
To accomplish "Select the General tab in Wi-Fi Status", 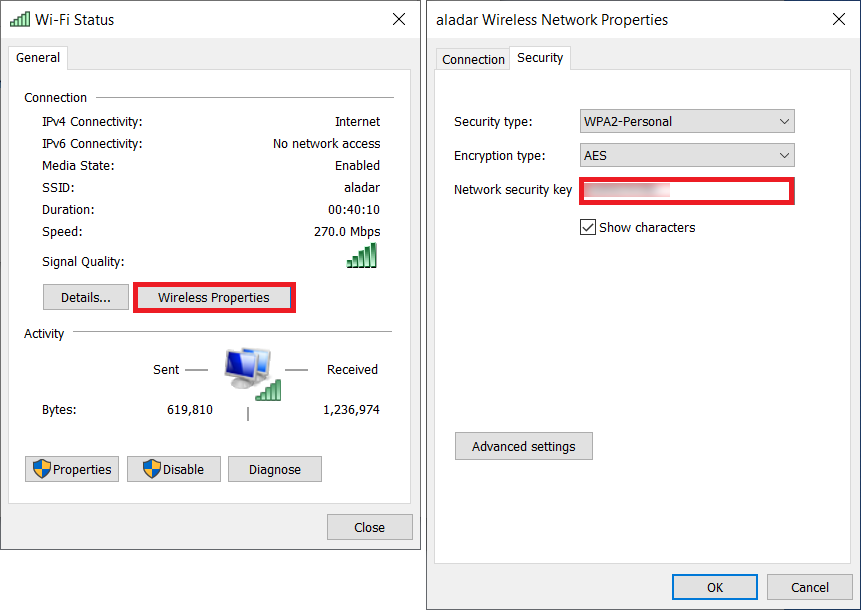I will [x=38, y=58].
